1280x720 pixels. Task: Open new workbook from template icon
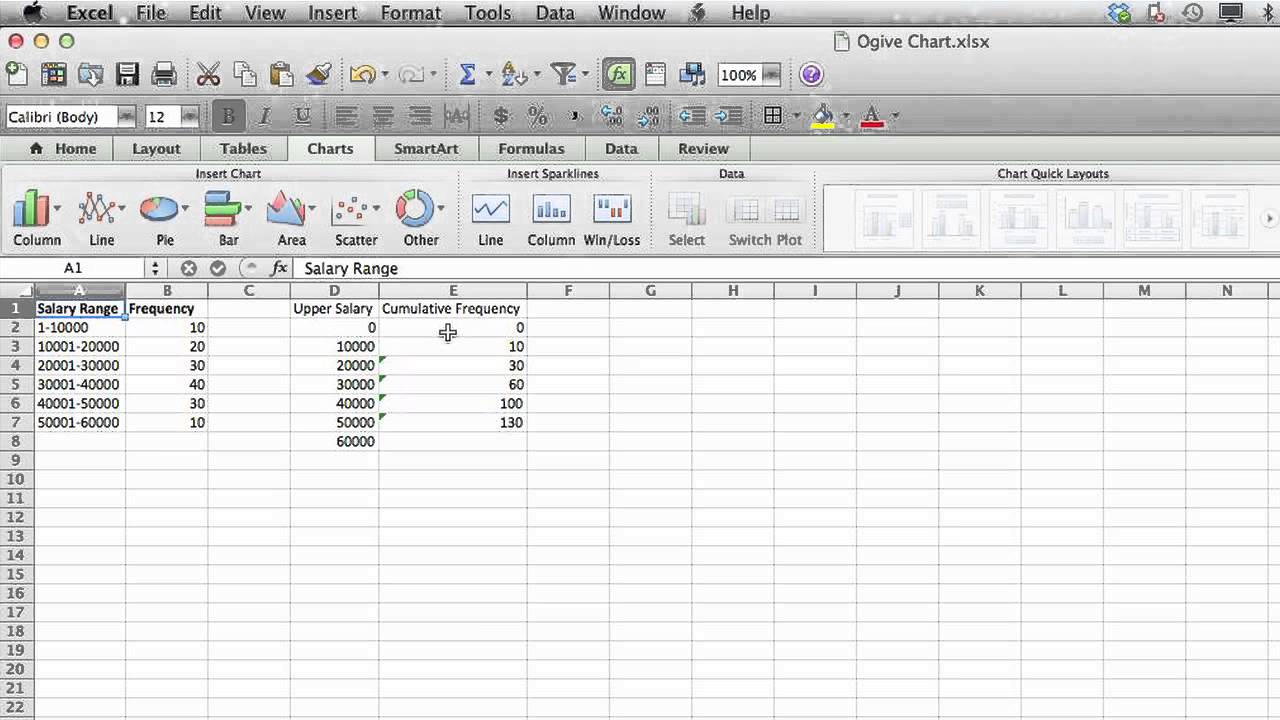pyautogui.click(x=53, y=74)
